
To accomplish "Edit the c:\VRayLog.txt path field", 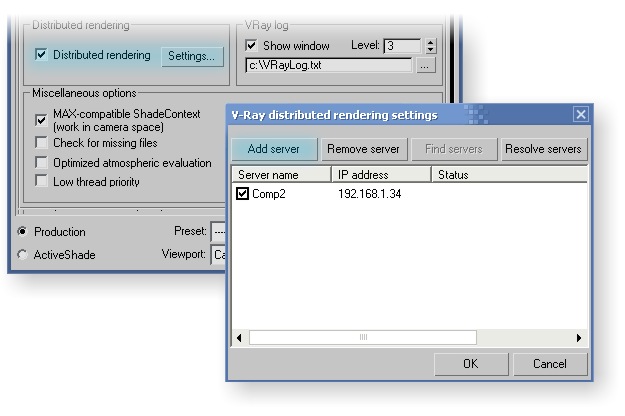I will click(x=328, y=66).
